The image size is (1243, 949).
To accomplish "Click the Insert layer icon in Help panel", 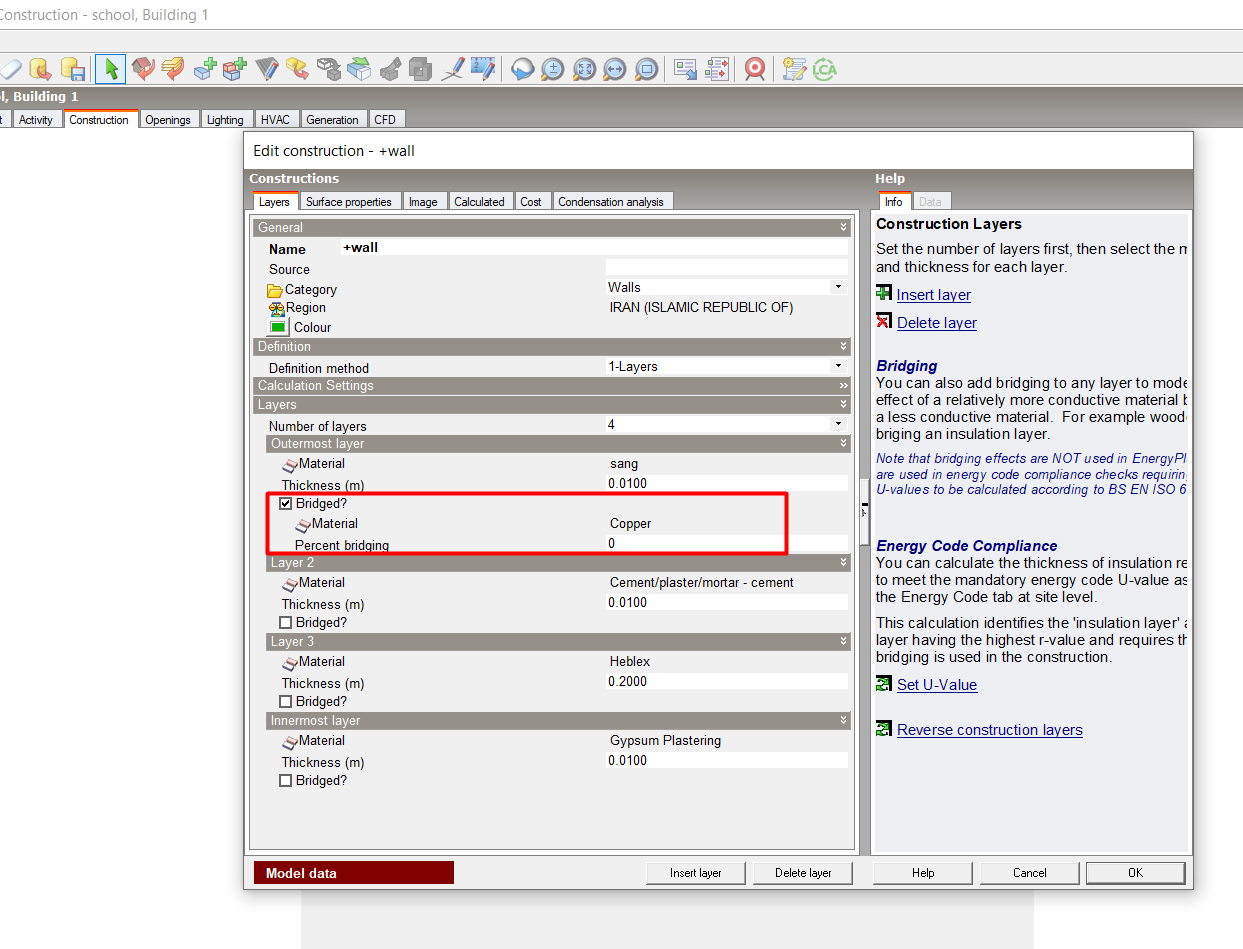I will click(884, 294).
